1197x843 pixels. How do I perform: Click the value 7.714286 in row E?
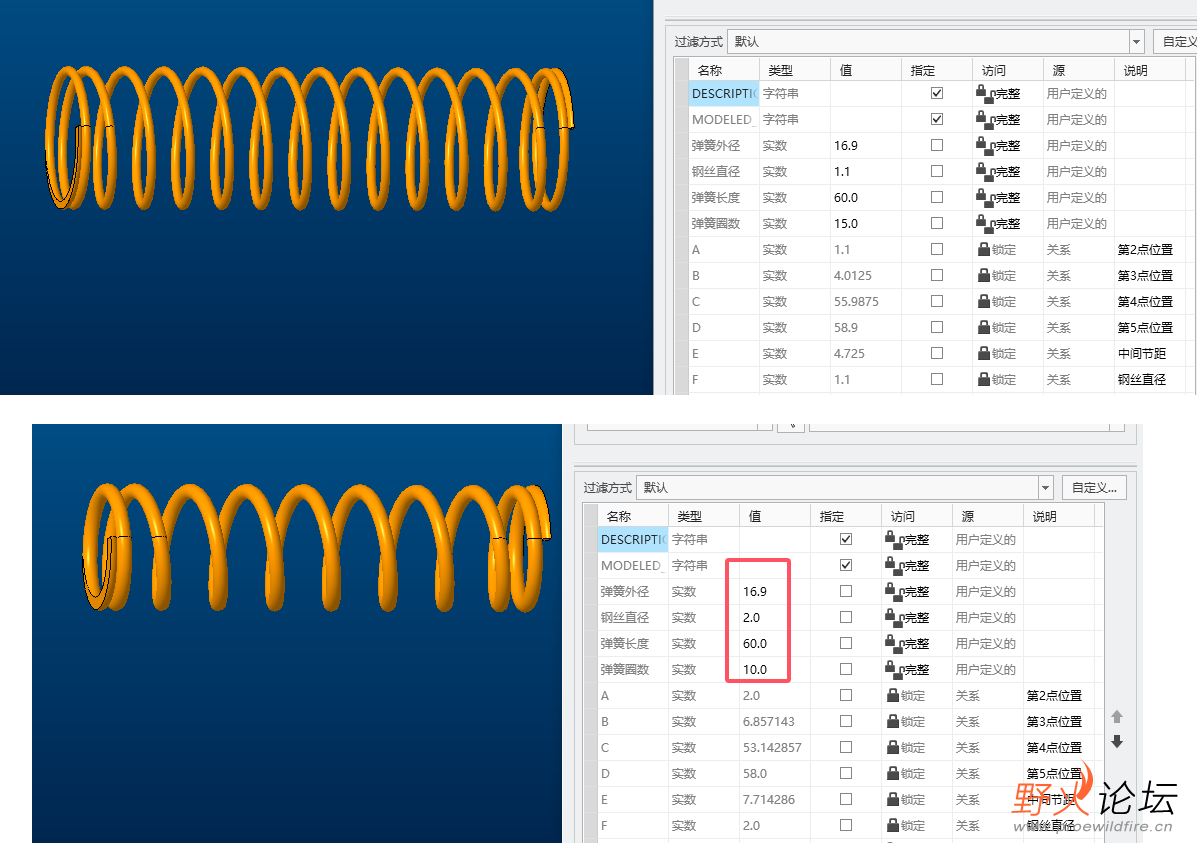[769, 799]
